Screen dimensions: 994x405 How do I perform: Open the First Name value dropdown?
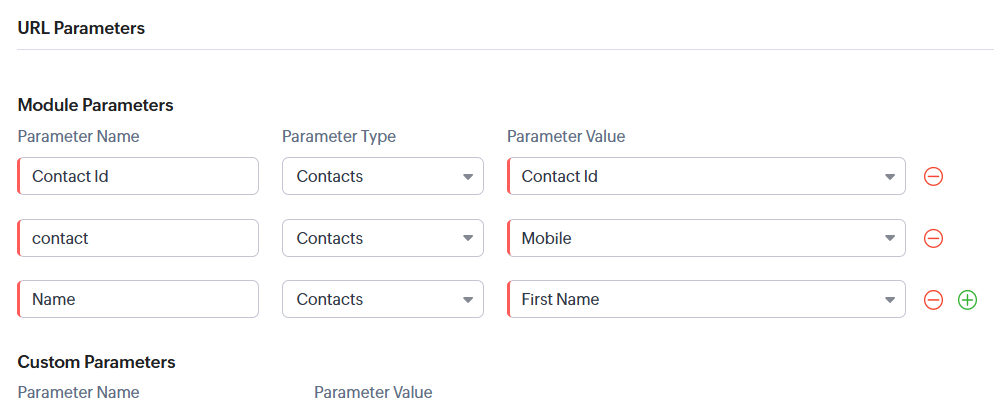click(706, 299)
